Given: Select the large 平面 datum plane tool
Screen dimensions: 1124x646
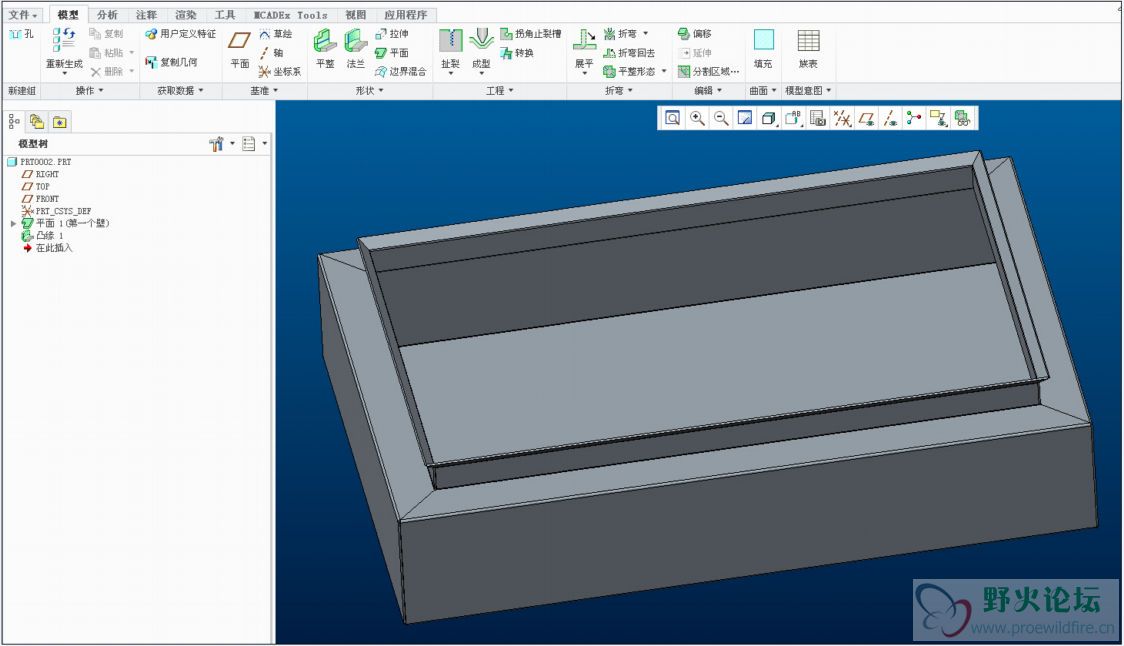Looking at the screenshot, I should tap(239, 49).
